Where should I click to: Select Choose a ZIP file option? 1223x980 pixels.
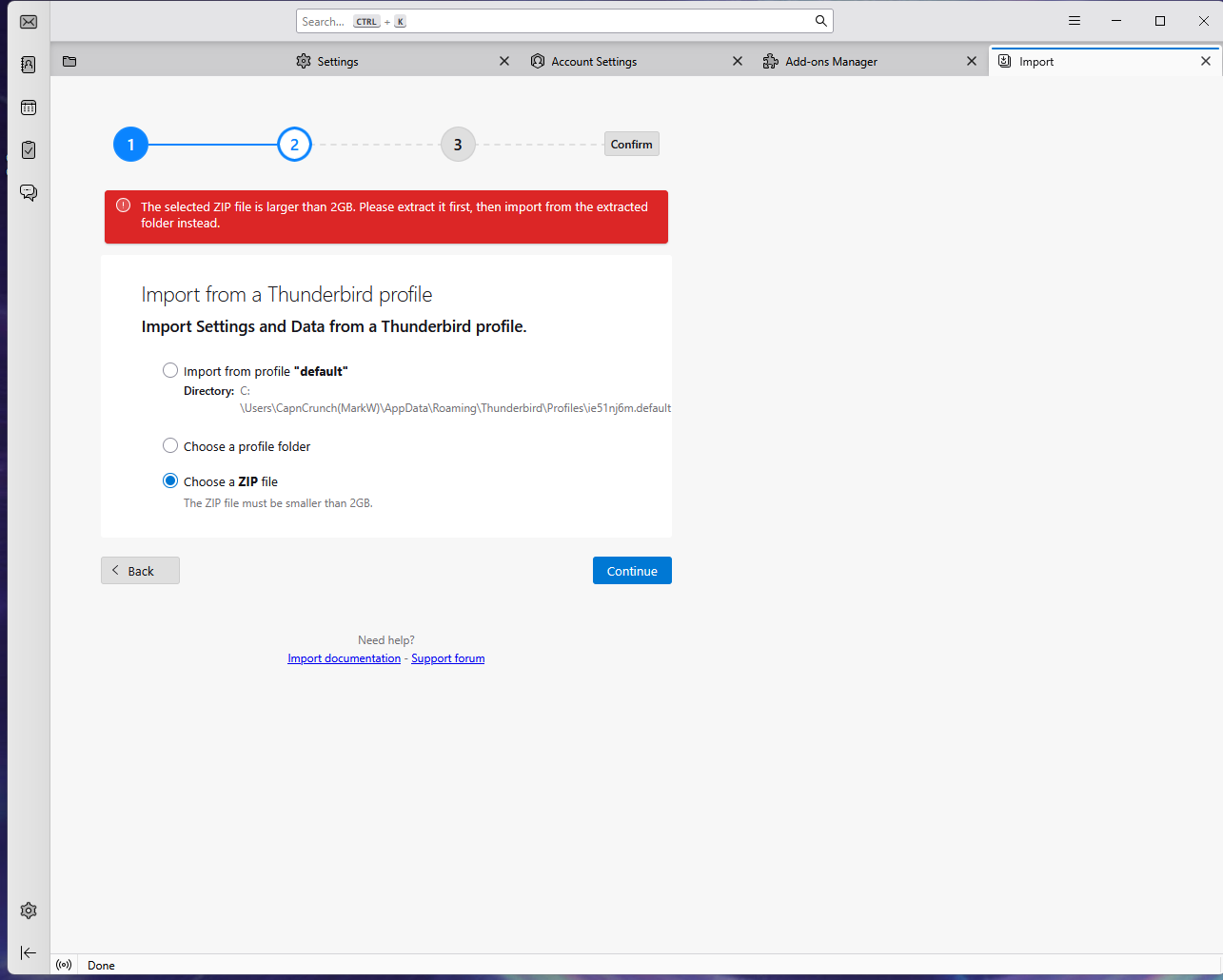tap(170, 480)
